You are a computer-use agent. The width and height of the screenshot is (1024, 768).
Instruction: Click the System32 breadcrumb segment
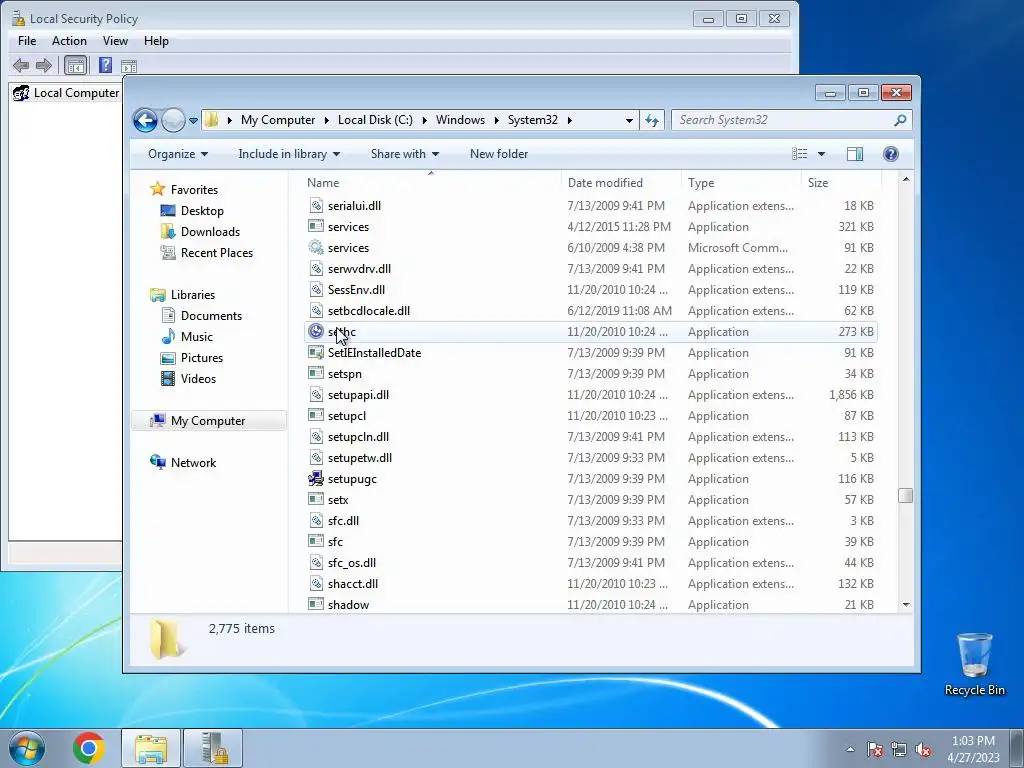(533, 120)
